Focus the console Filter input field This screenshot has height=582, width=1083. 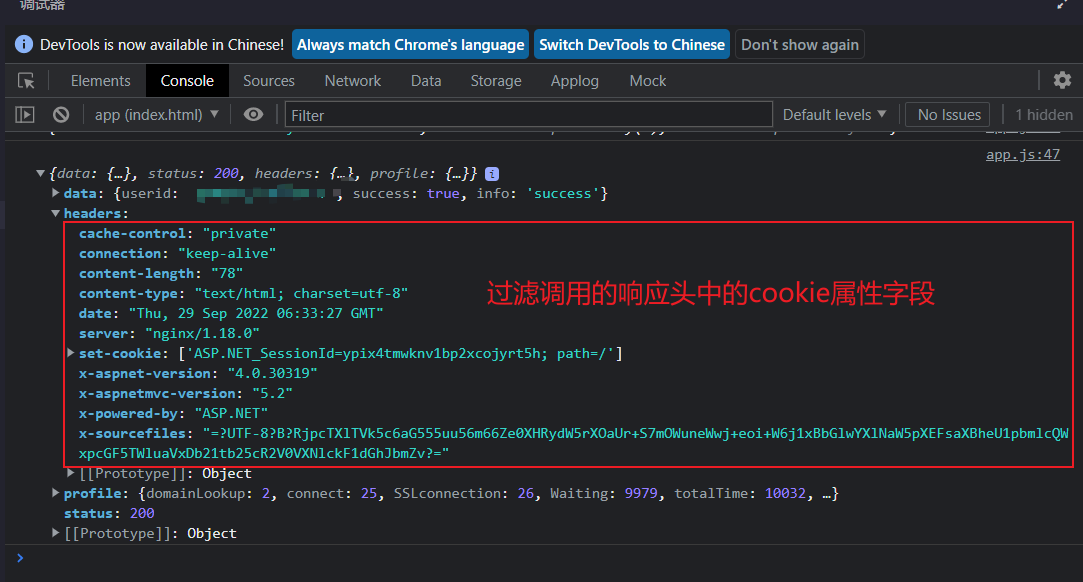(528, 115)
